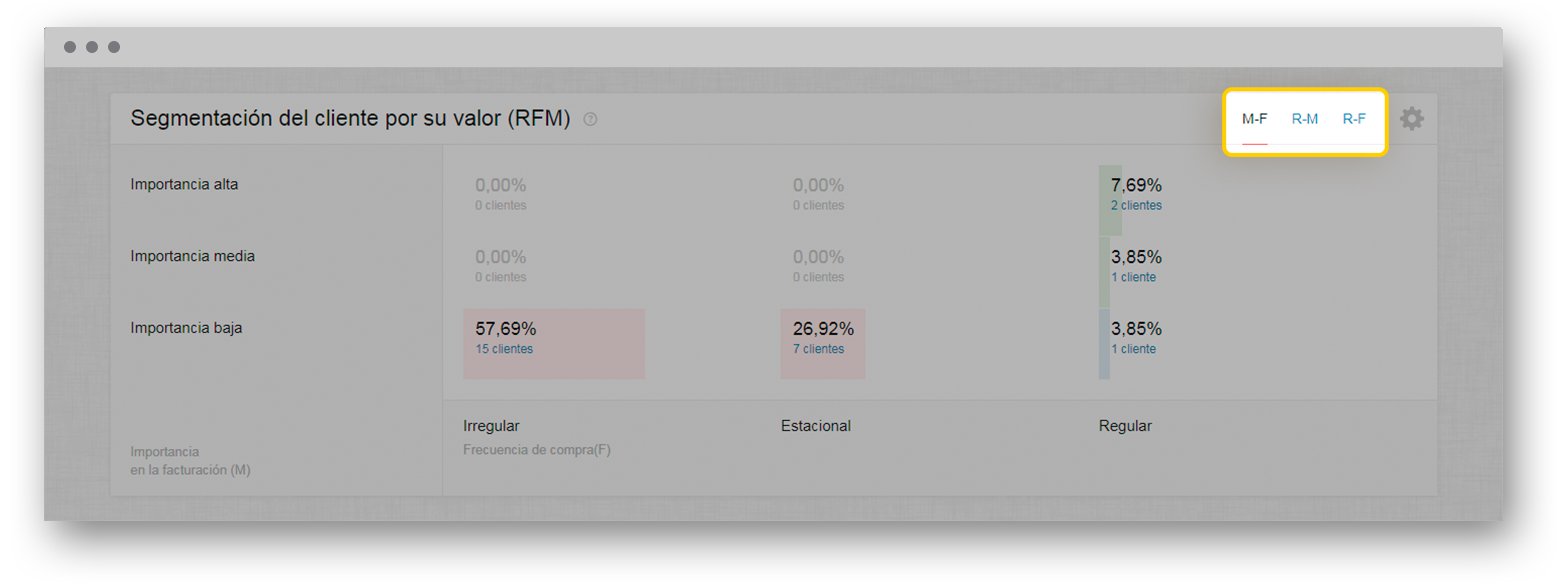Screen dimensions: 1567x586
Task: Click the Estacional column label
Action: 816,426
